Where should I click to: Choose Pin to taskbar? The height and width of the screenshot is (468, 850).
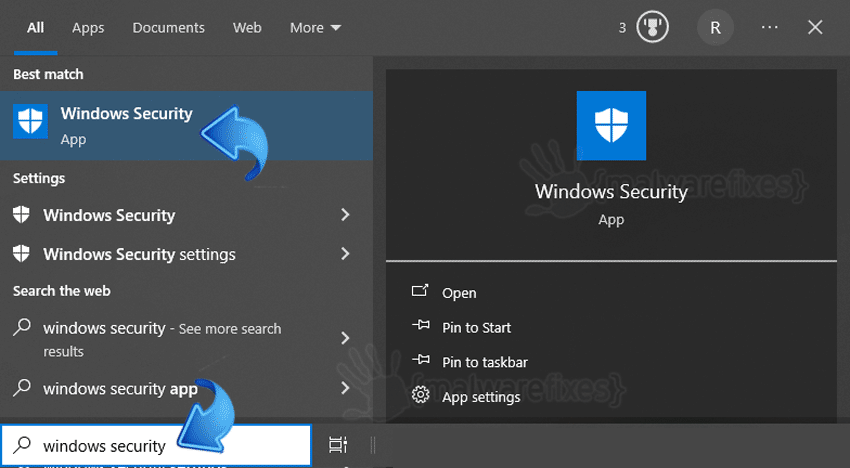click(x=485, y=362)
